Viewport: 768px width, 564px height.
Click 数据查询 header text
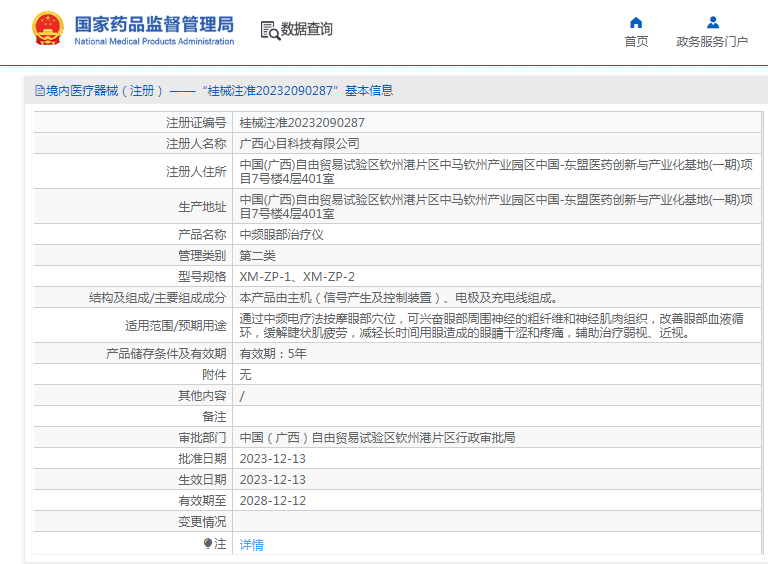click(x=307, y=29)
